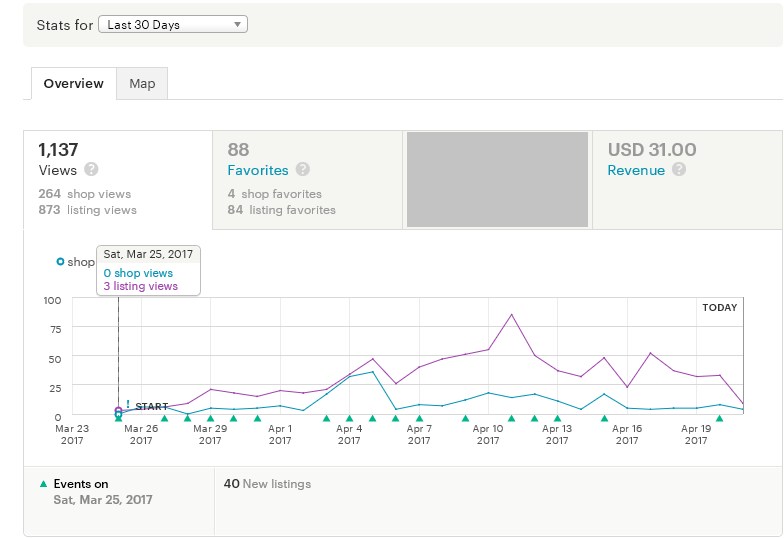Select the event triangle above Mar 29
The width and height of the screenshot is (784, 538).
[210, 419]
